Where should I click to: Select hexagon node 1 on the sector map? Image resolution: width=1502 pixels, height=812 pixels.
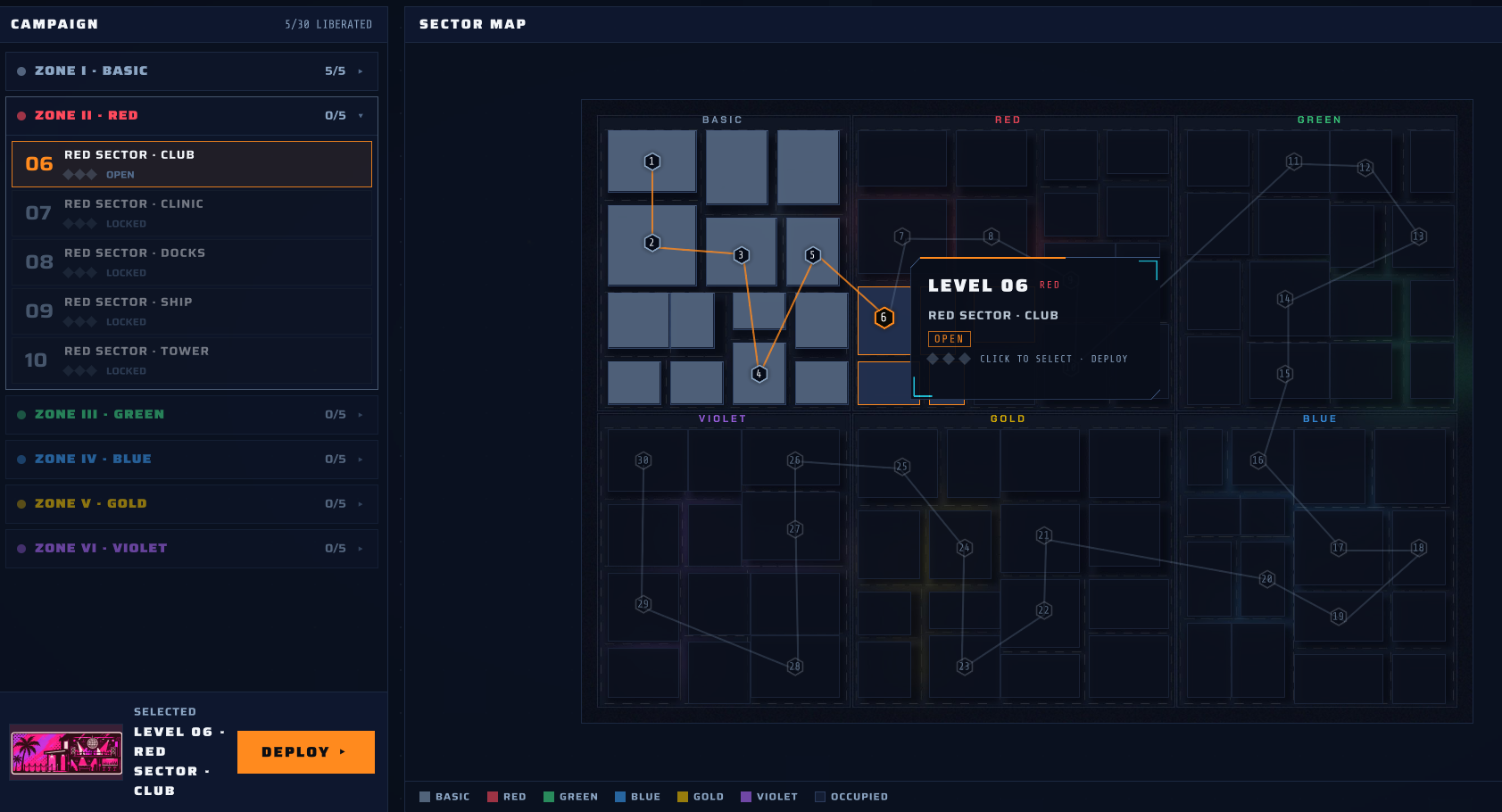pyautogui.click(x=652, y=162)
